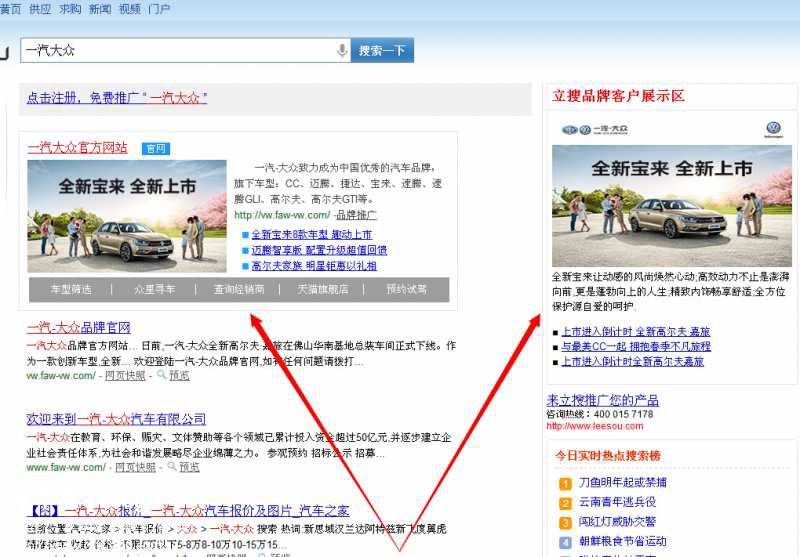Select 车型筛选 in the gray bar
The width and height of the screenshot is (800, 557).
(71, 290)
